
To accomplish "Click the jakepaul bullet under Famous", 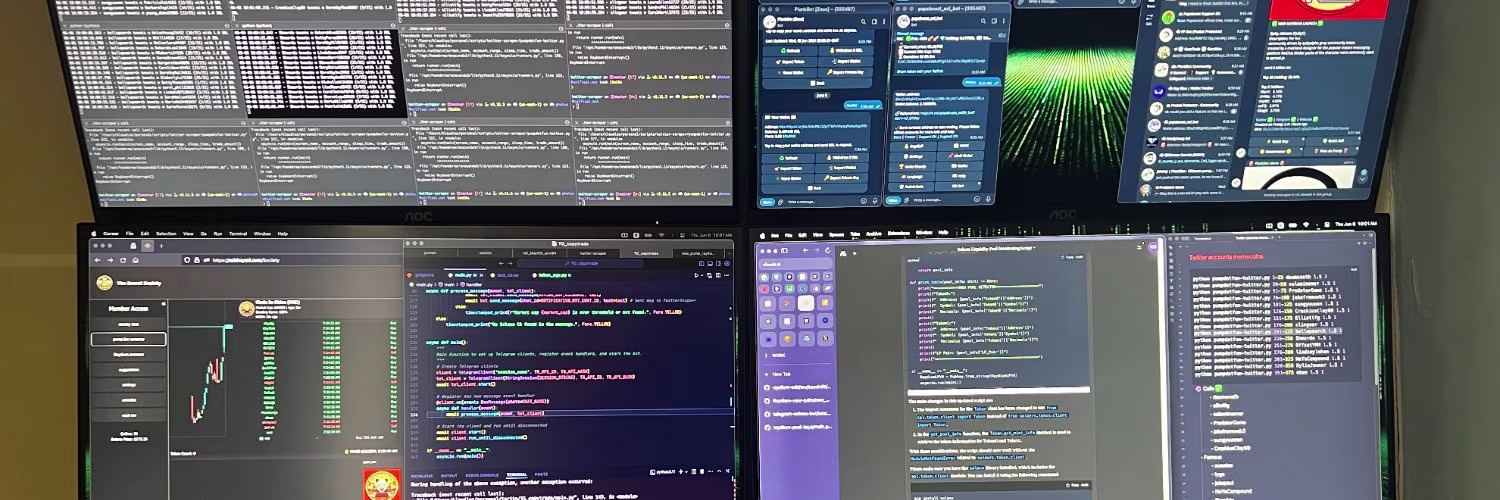I will pyautogui.click(x=1224, y=482).
